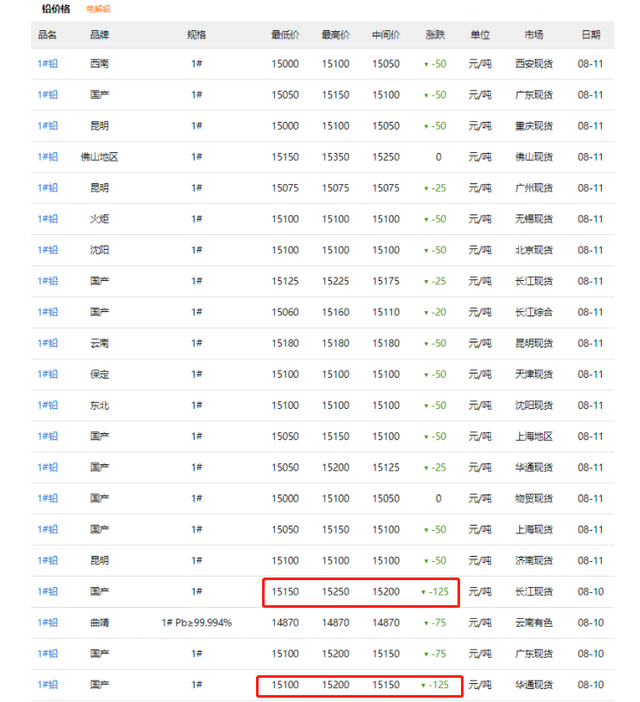The height and width of the screenshot is (702, 640).
Task: Click highest price 15350
Action: (x=335, y=157)
